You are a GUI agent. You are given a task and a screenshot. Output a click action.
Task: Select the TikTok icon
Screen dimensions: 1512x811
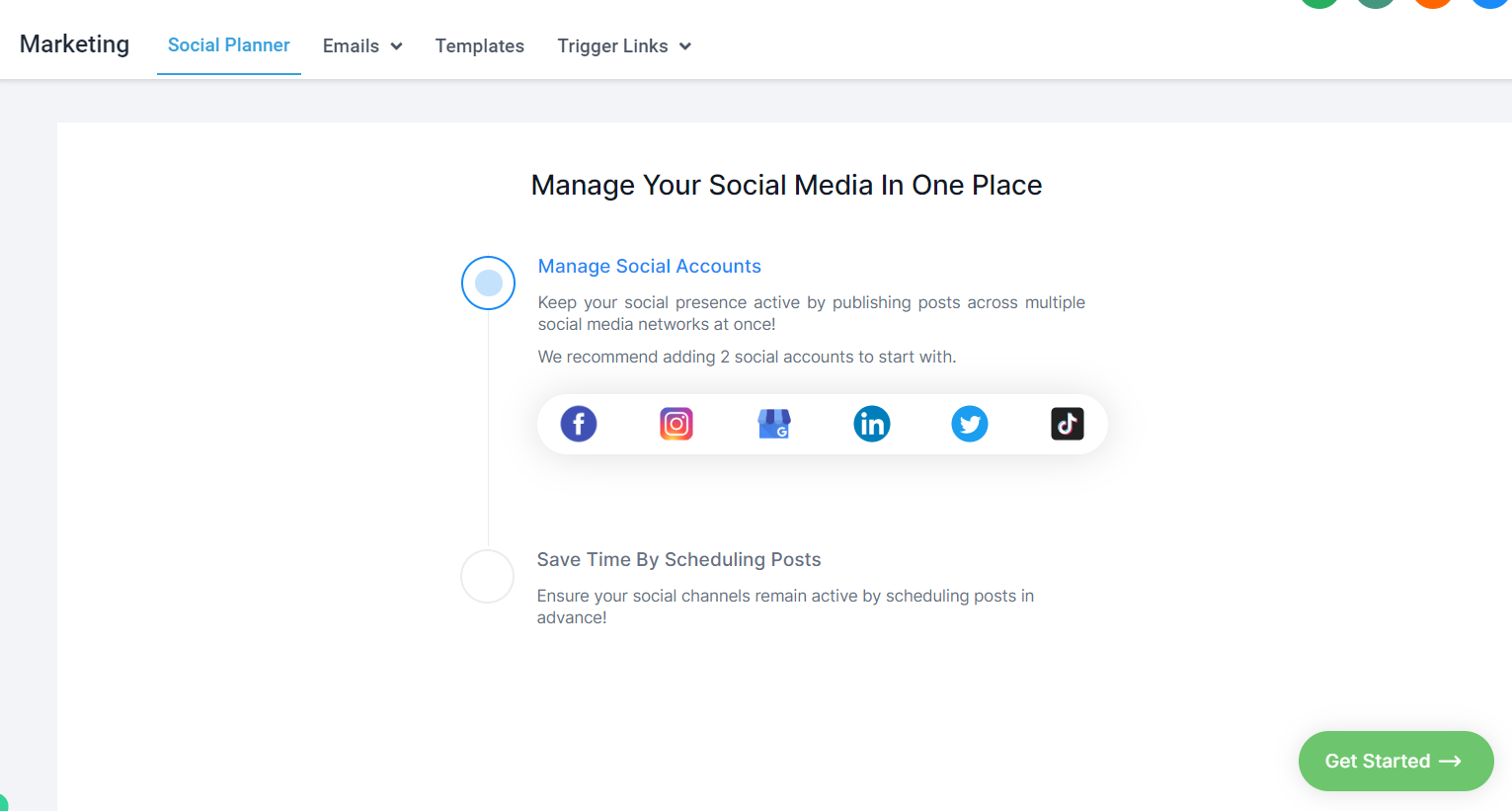click(x=1068, y=424)
